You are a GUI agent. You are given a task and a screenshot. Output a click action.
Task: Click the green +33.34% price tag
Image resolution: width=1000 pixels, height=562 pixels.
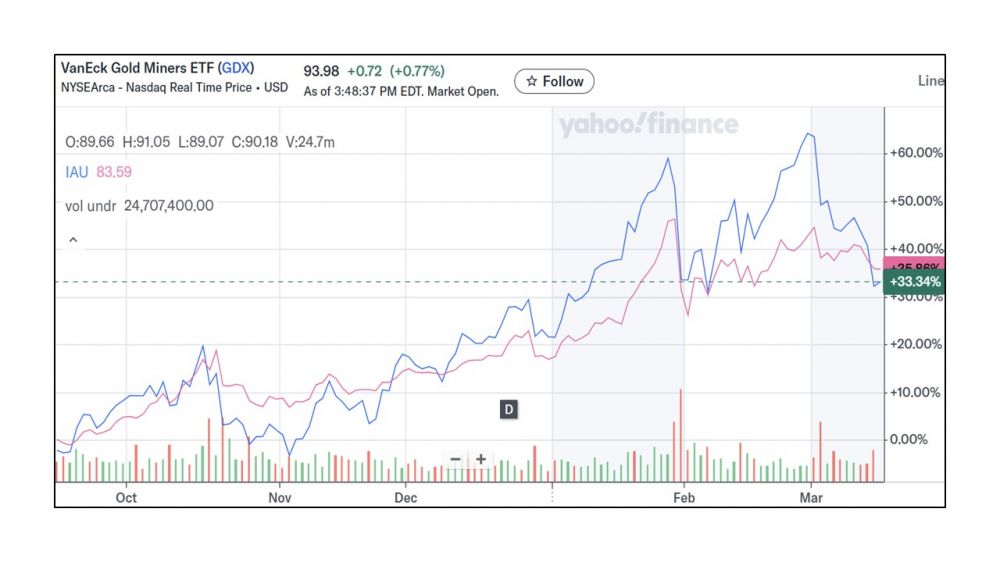tap(914, 283)
